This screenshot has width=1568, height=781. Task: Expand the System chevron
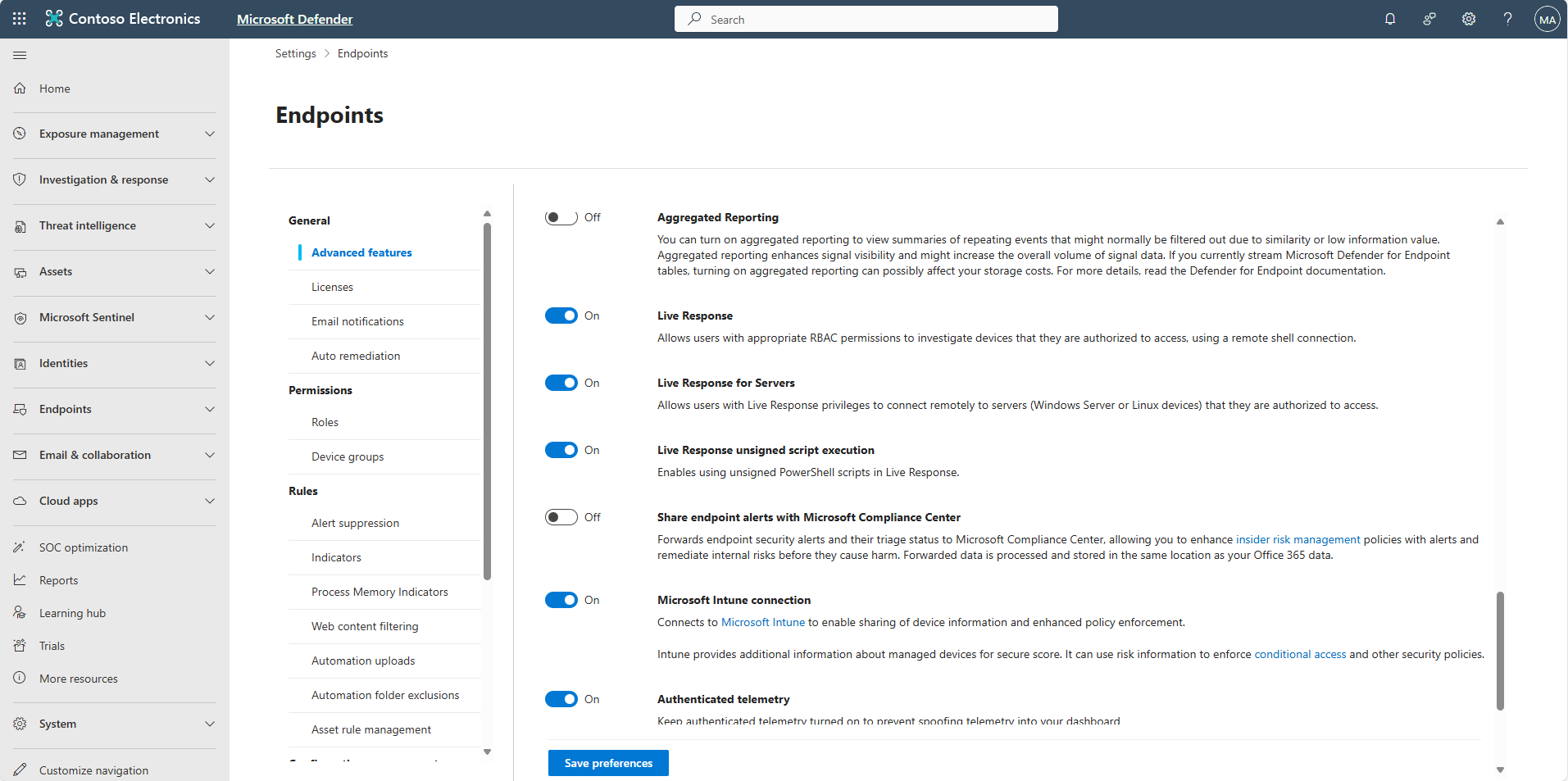(210, 724)
